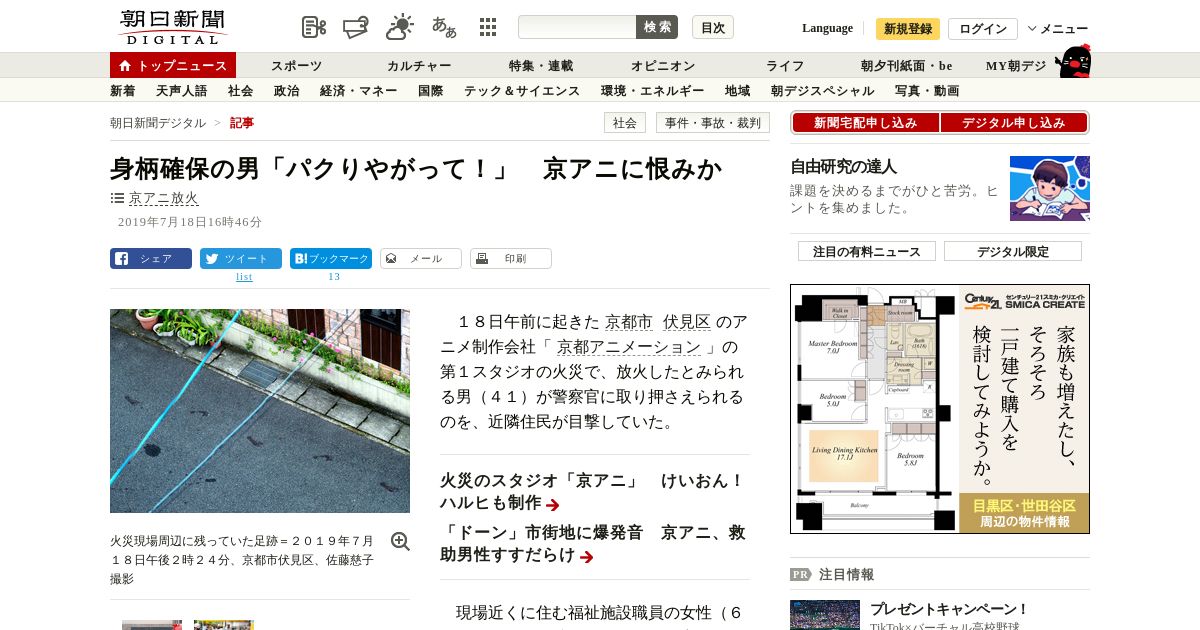The height and width of the screenshot is (630, 1200).
Task: Click the stadium thumbnail under 注目情報
Action: point(825,615)
